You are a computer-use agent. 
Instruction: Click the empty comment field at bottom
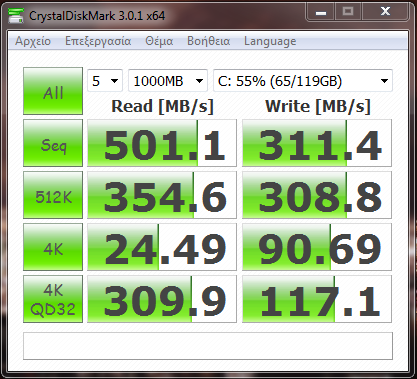pos(208,346)
